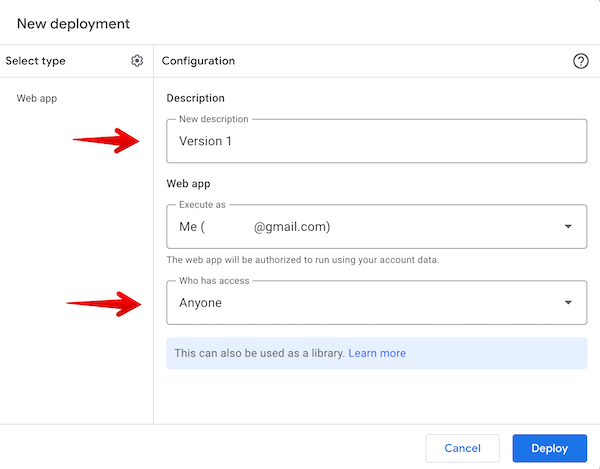Open the Who has access dropdown arrow

[x=568, y=303]
